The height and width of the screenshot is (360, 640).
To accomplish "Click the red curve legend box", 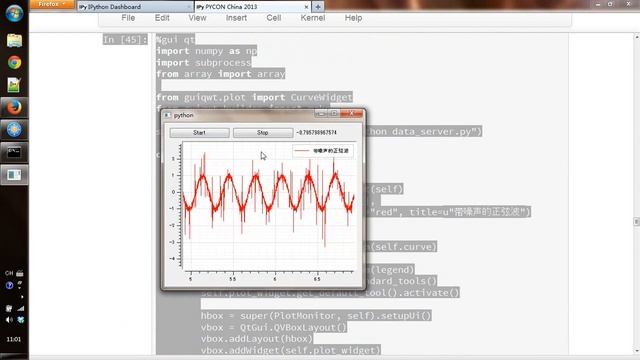I will click(x=323, y=151).
